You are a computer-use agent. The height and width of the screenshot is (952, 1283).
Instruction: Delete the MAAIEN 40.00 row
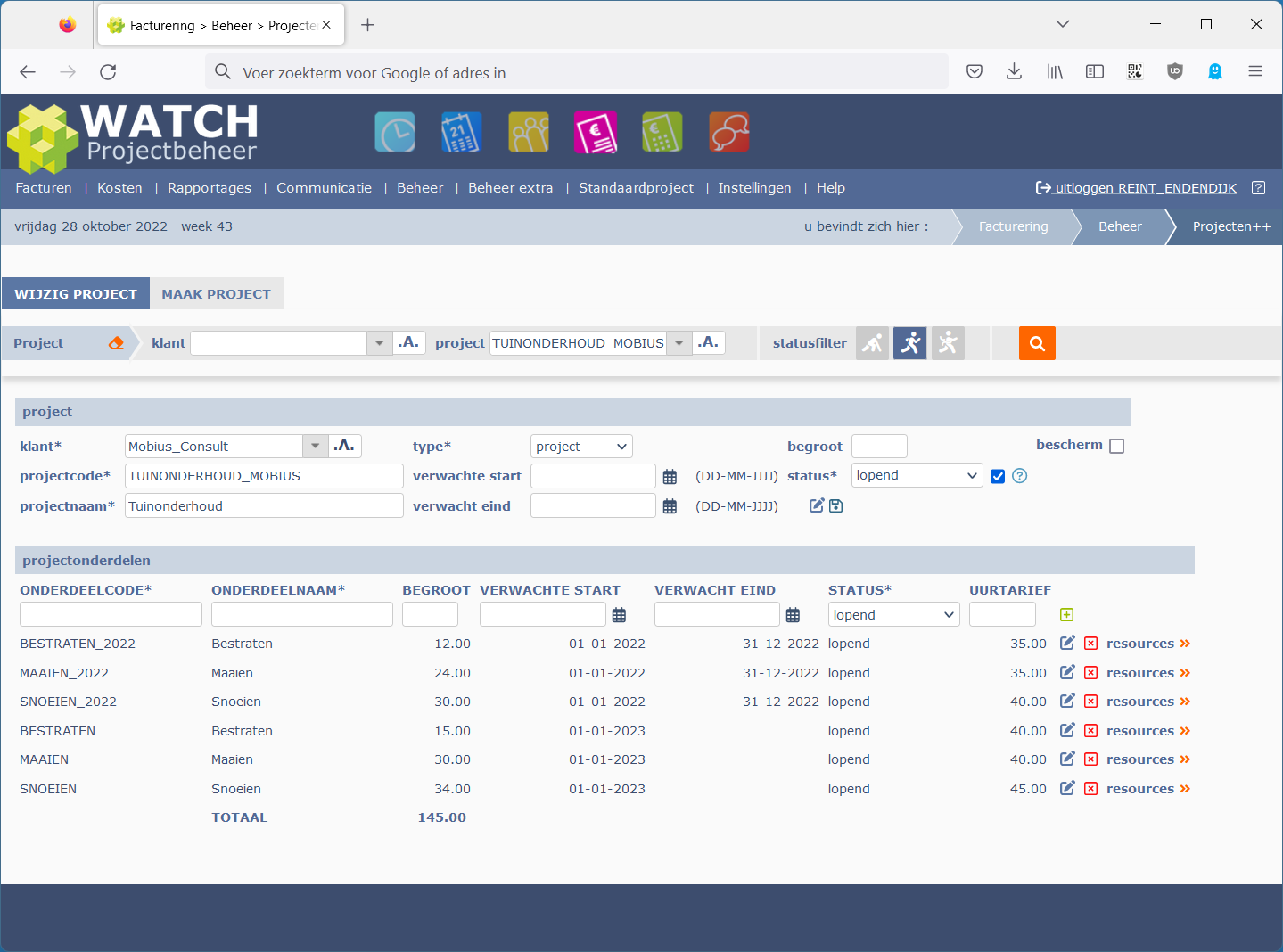point(1090,759)
